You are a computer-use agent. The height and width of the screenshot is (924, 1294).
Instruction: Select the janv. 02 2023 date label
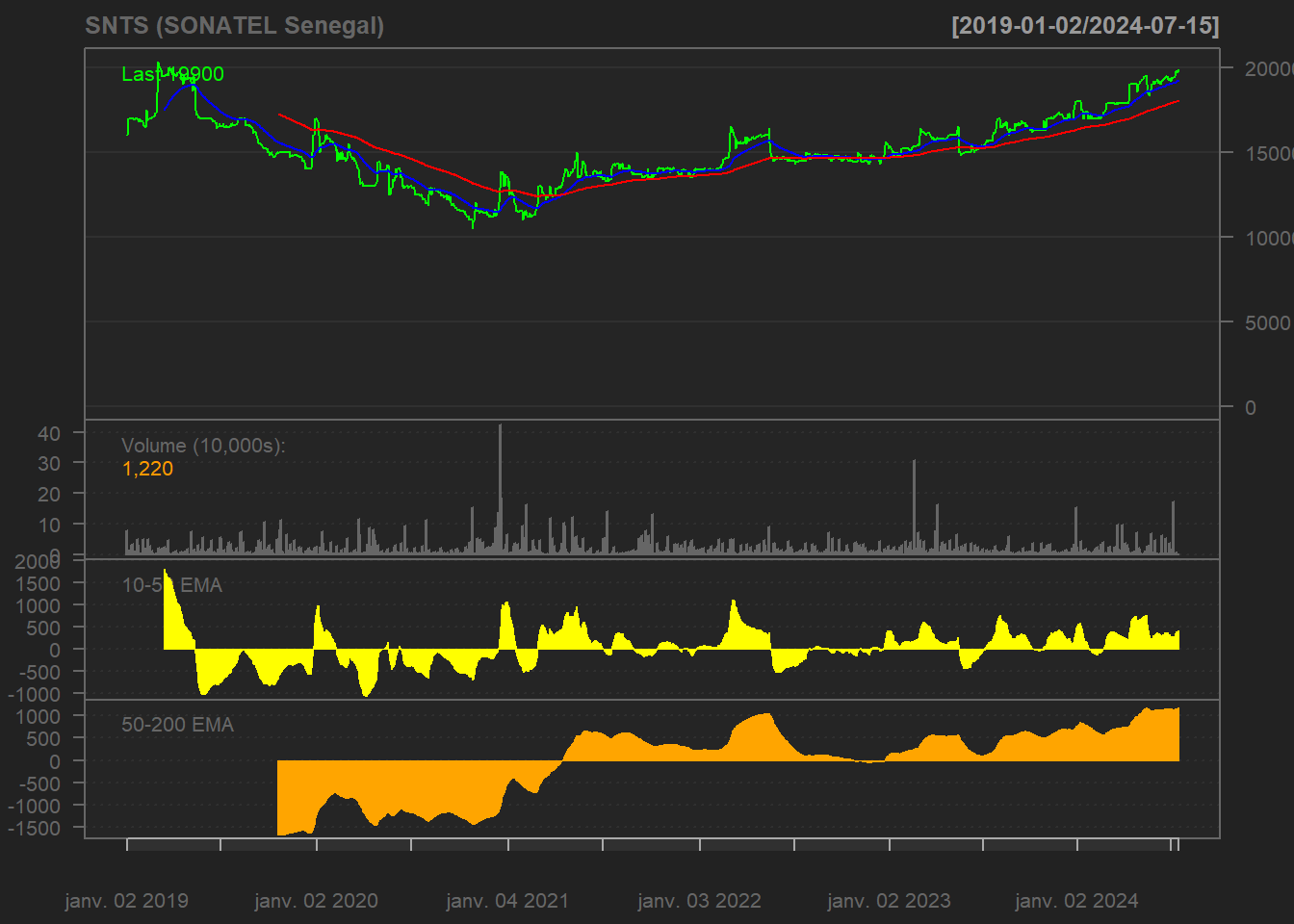(x=889, y=901)
